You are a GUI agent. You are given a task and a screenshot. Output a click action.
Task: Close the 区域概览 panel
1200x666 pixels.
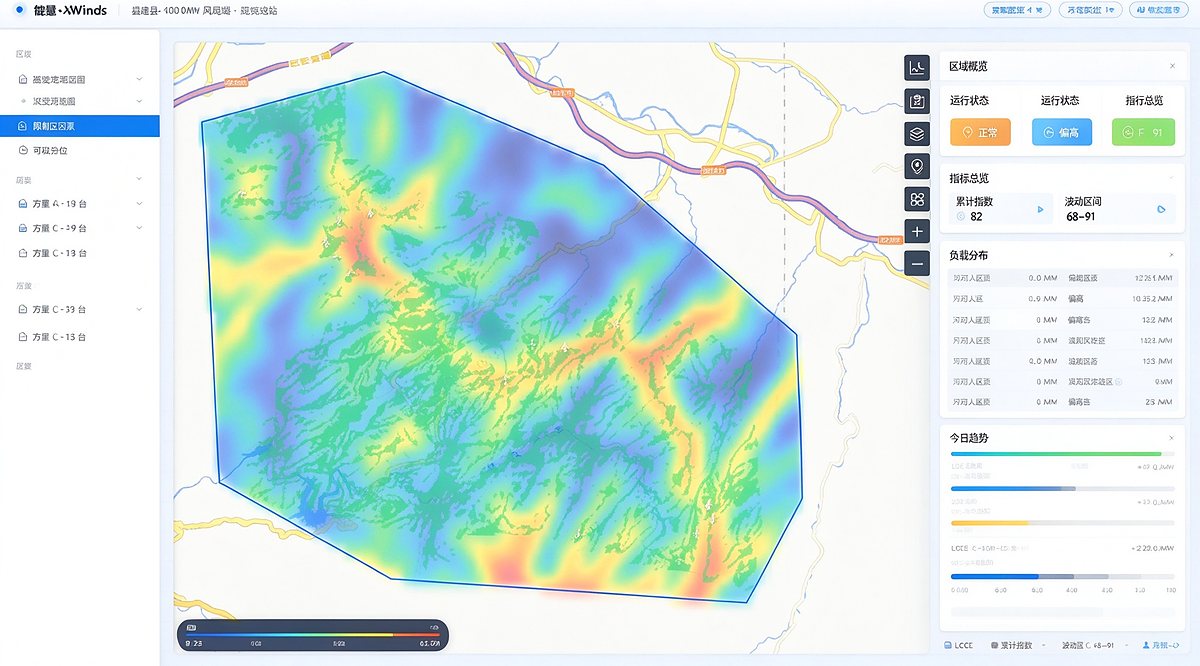1172,66
